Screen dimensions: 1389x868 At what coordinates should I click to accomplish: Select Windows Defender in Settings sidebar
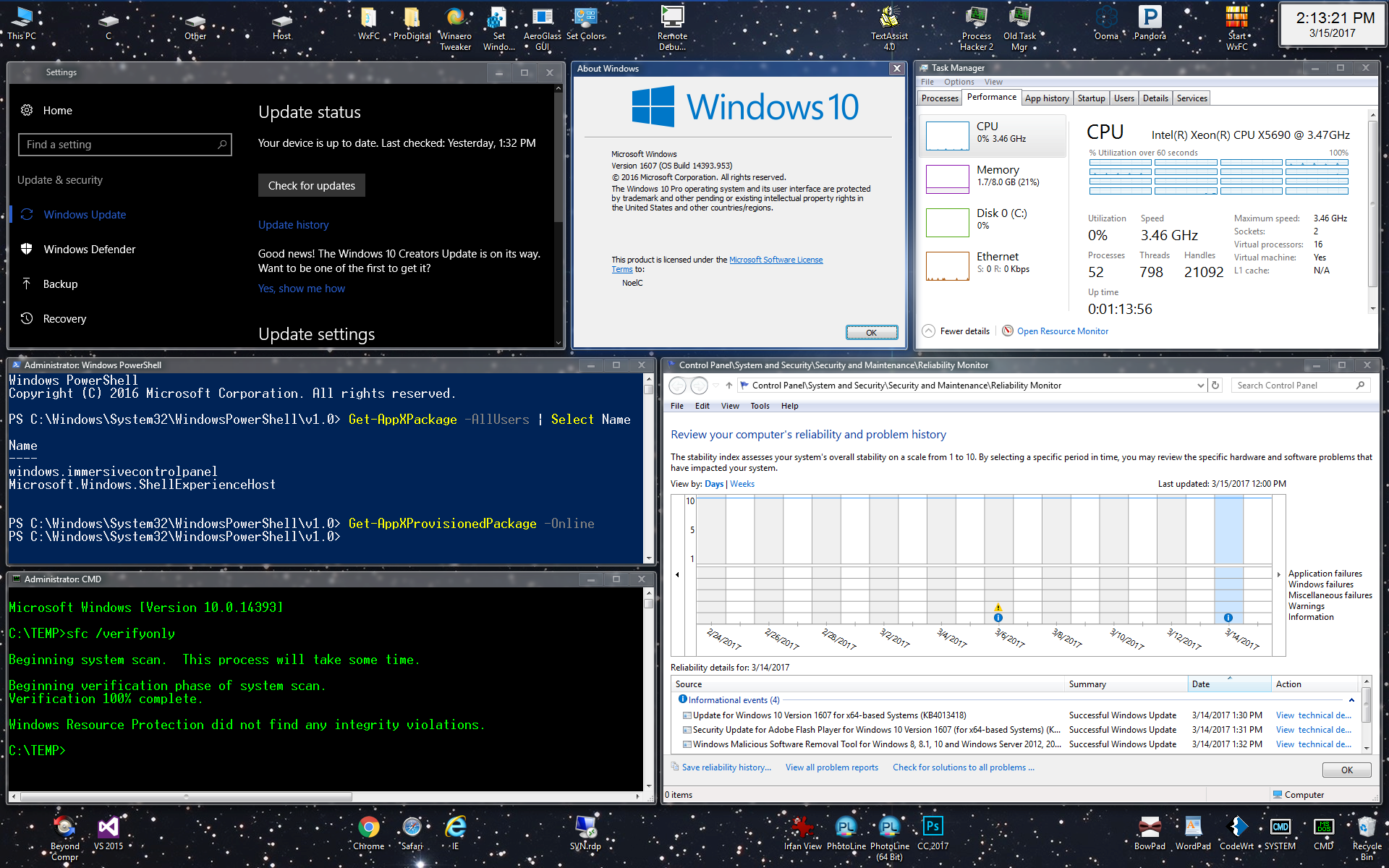[90, 249]
